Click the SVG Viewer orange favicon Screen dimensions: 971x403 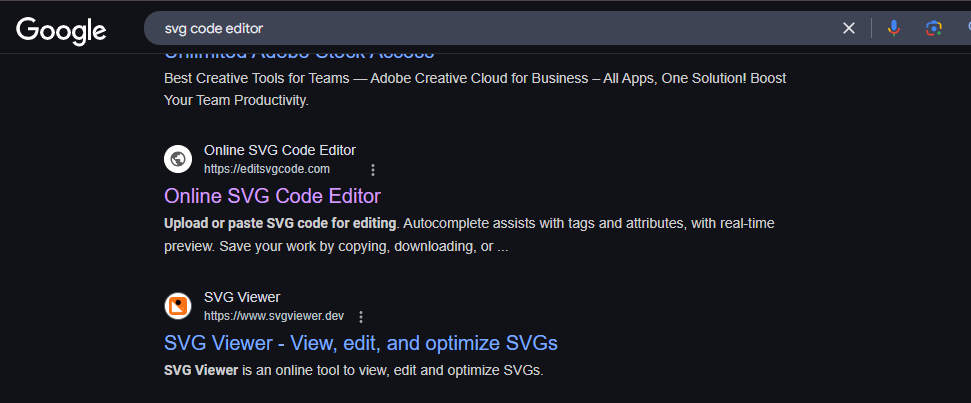point(178,306)
